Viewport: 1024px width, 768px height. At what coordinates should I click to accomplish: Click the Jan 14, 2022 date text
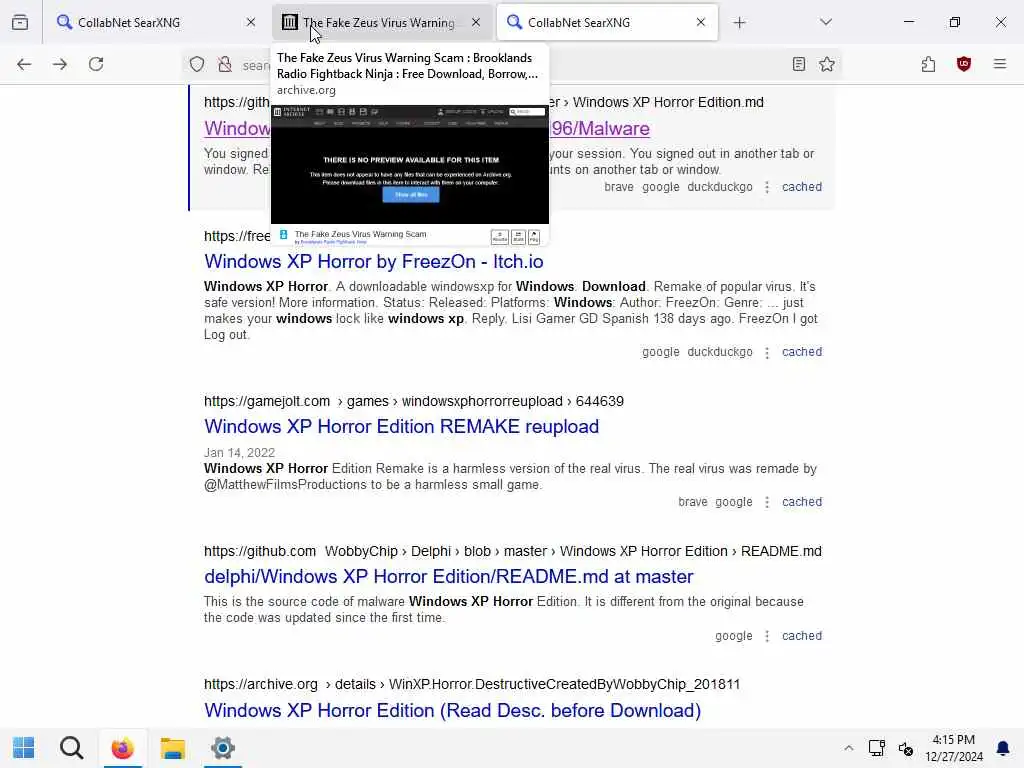[x=239, y=453]
